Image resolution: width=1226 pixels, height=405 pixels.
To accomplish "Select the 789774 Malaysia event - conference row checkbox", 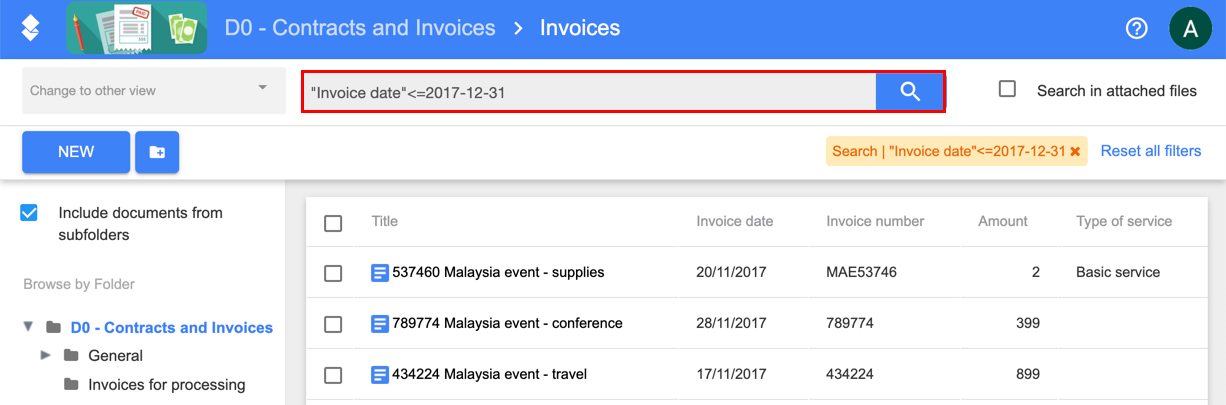I will point(333,324).
